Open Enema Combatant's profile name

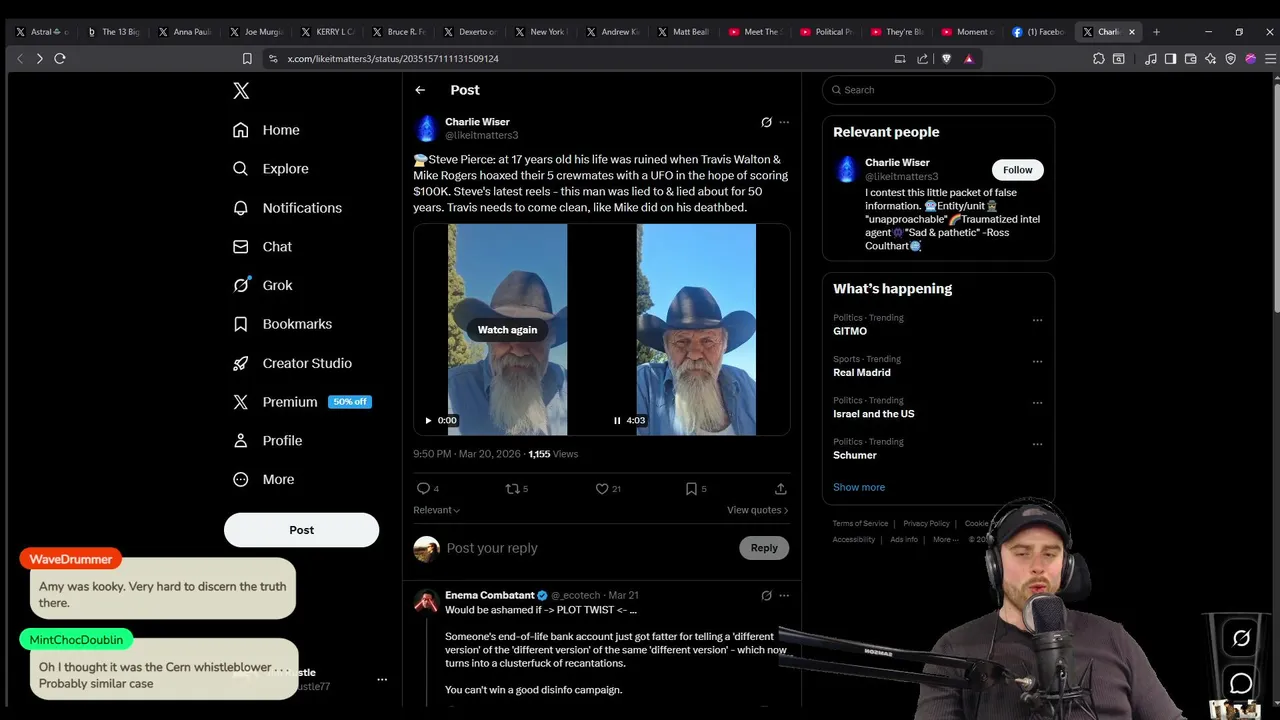(x=490, y=595)
